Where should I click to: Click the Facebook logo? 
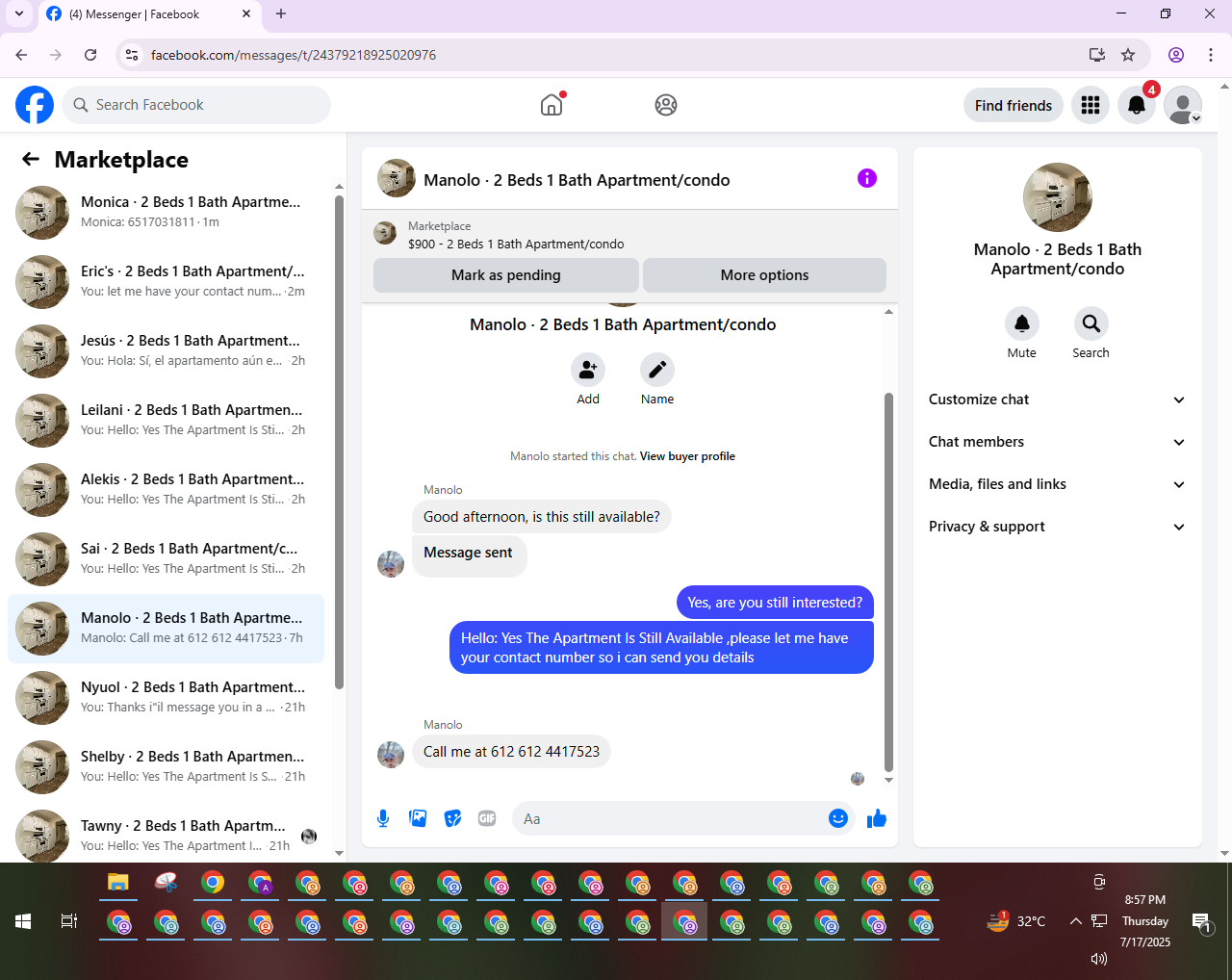point(35,105)
